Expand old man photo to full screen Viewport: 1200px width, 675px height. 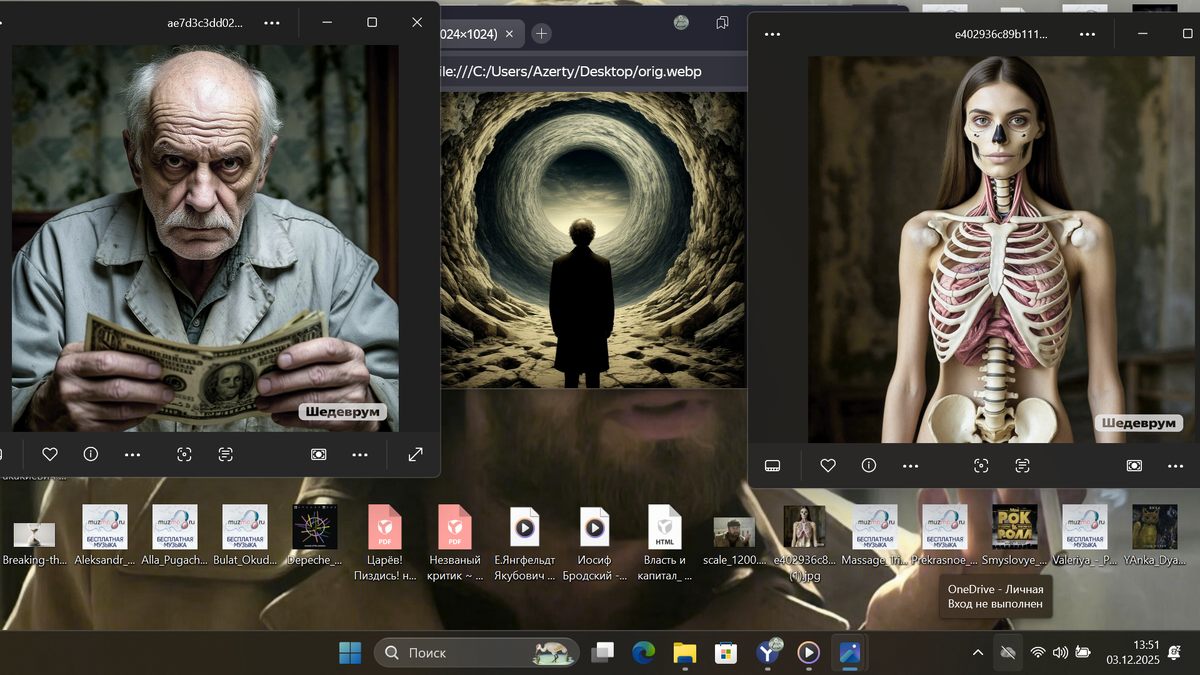(x=415, y=454)
